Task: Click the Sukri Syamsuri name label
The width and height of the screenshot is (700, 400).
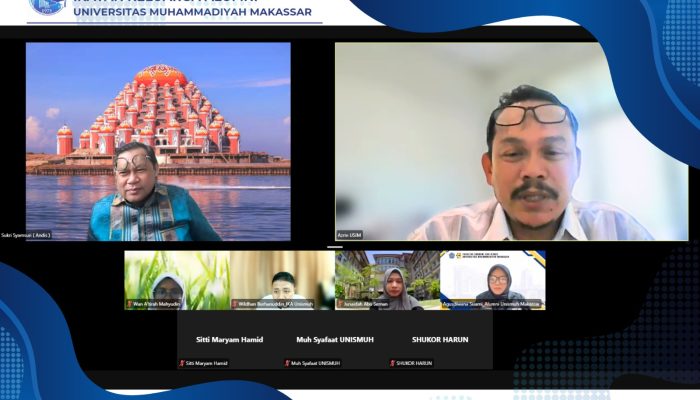Action: 26,235
